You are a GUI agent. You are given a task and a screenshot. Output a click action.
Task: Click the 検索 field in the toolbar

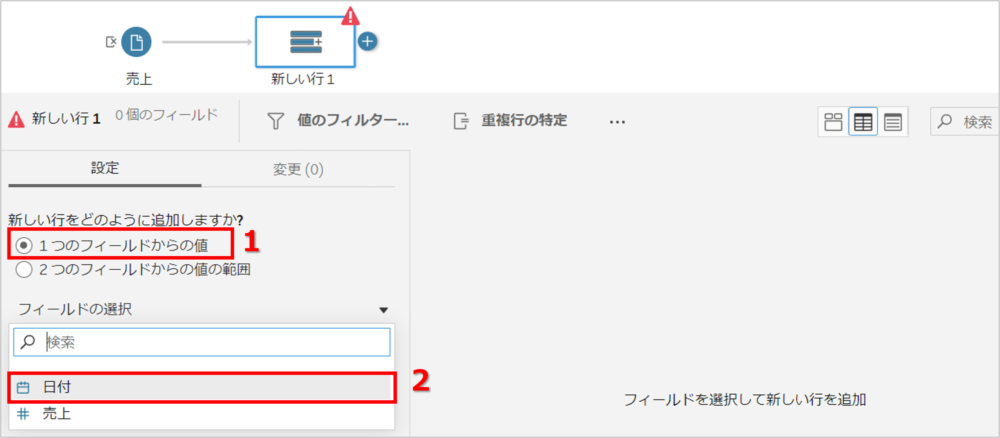point(964,121)
